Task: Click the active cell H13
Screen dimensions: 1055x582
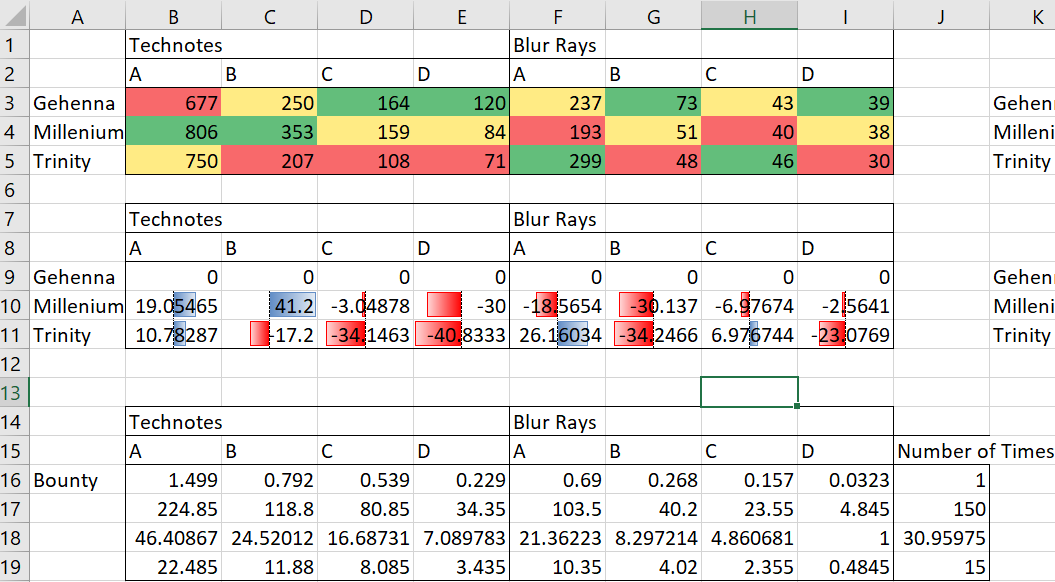Action: pos(750,392)
